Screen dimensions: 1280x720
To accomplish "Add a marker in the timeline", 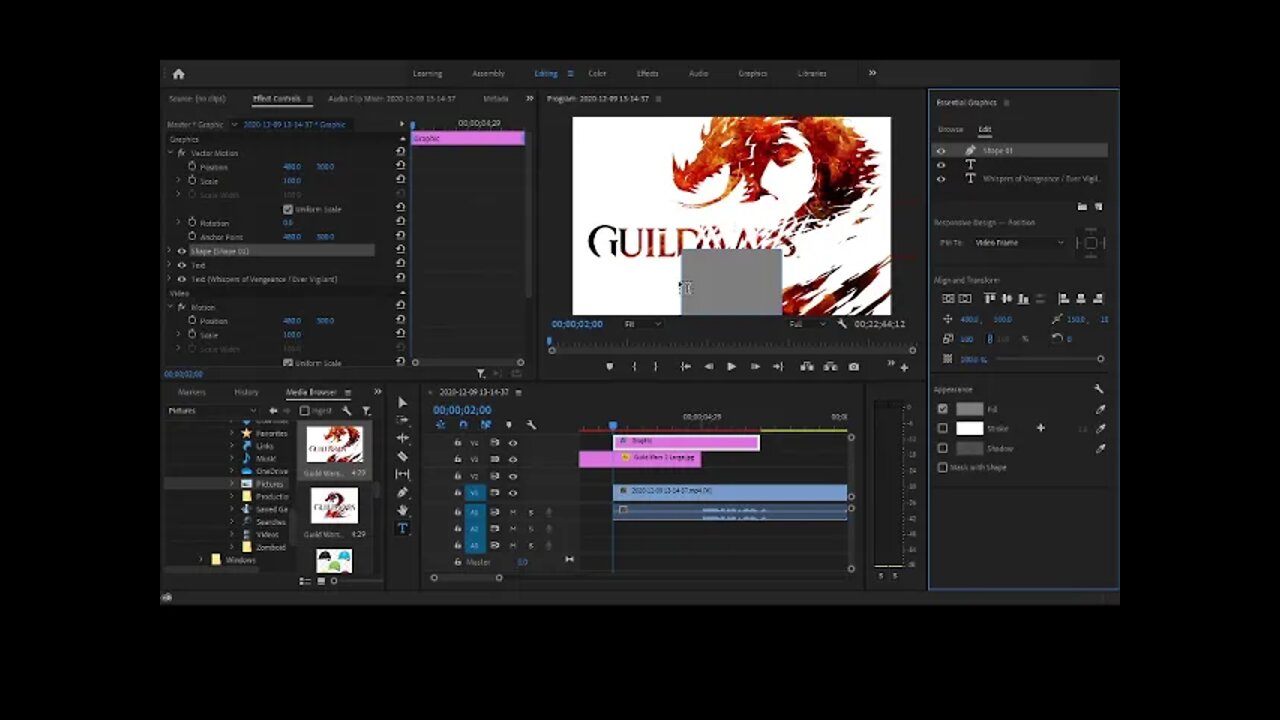I will (x=508, y=425).
